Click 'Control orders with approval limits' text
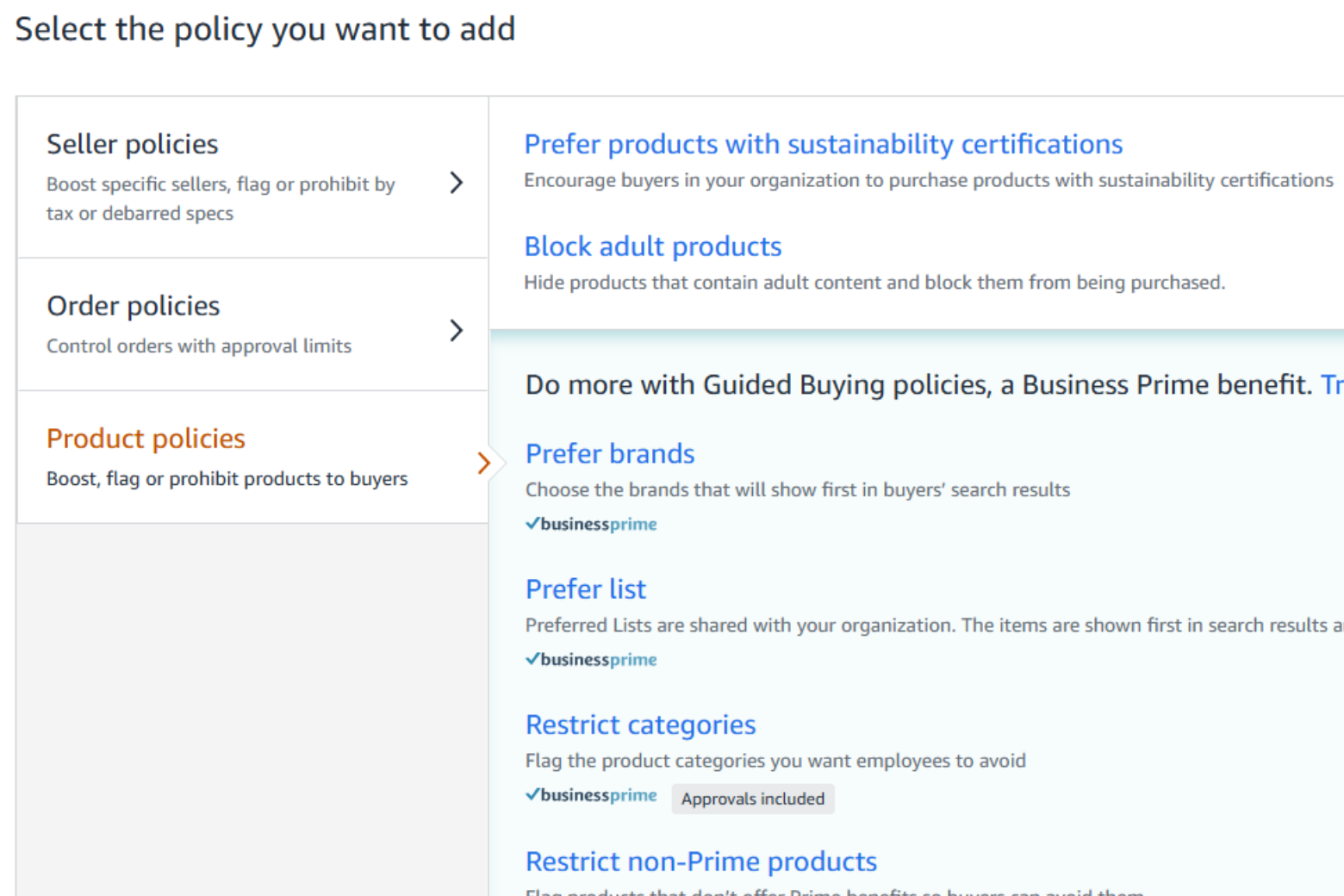 (199, 345)
